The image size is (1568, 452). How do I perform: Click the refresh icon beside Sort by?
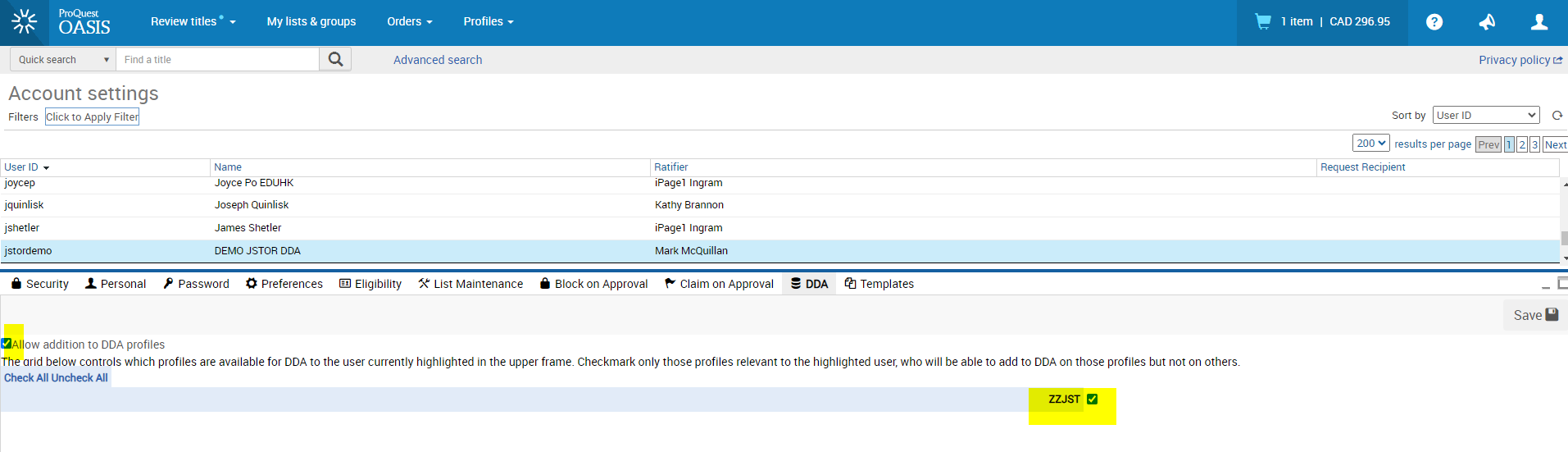[1557, 116]
